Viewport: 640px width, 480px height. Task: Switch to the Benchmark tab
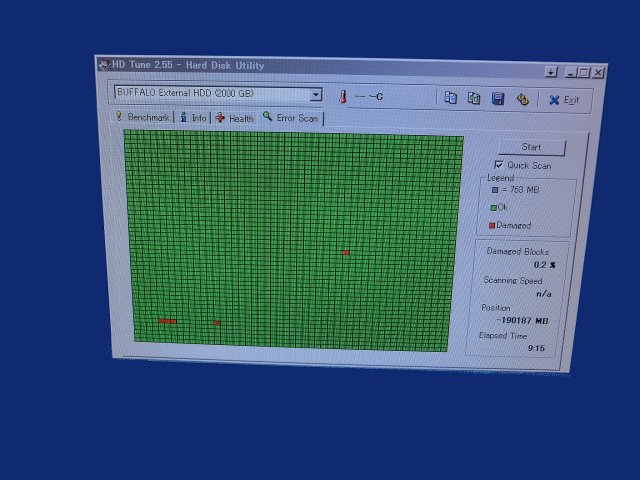pos(143,117)
